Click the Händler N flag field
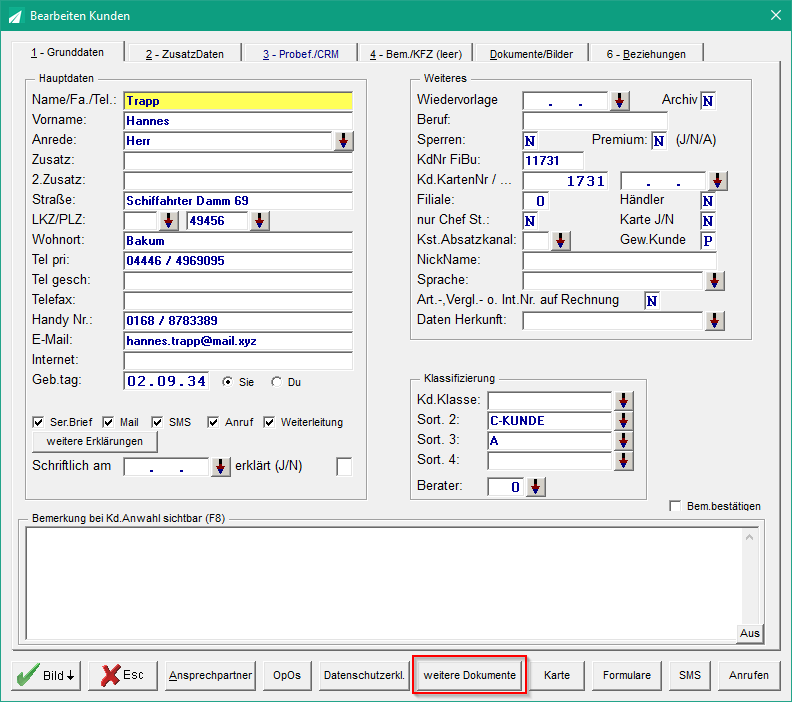This screenshot has height=702, width=792. point(708,201)
